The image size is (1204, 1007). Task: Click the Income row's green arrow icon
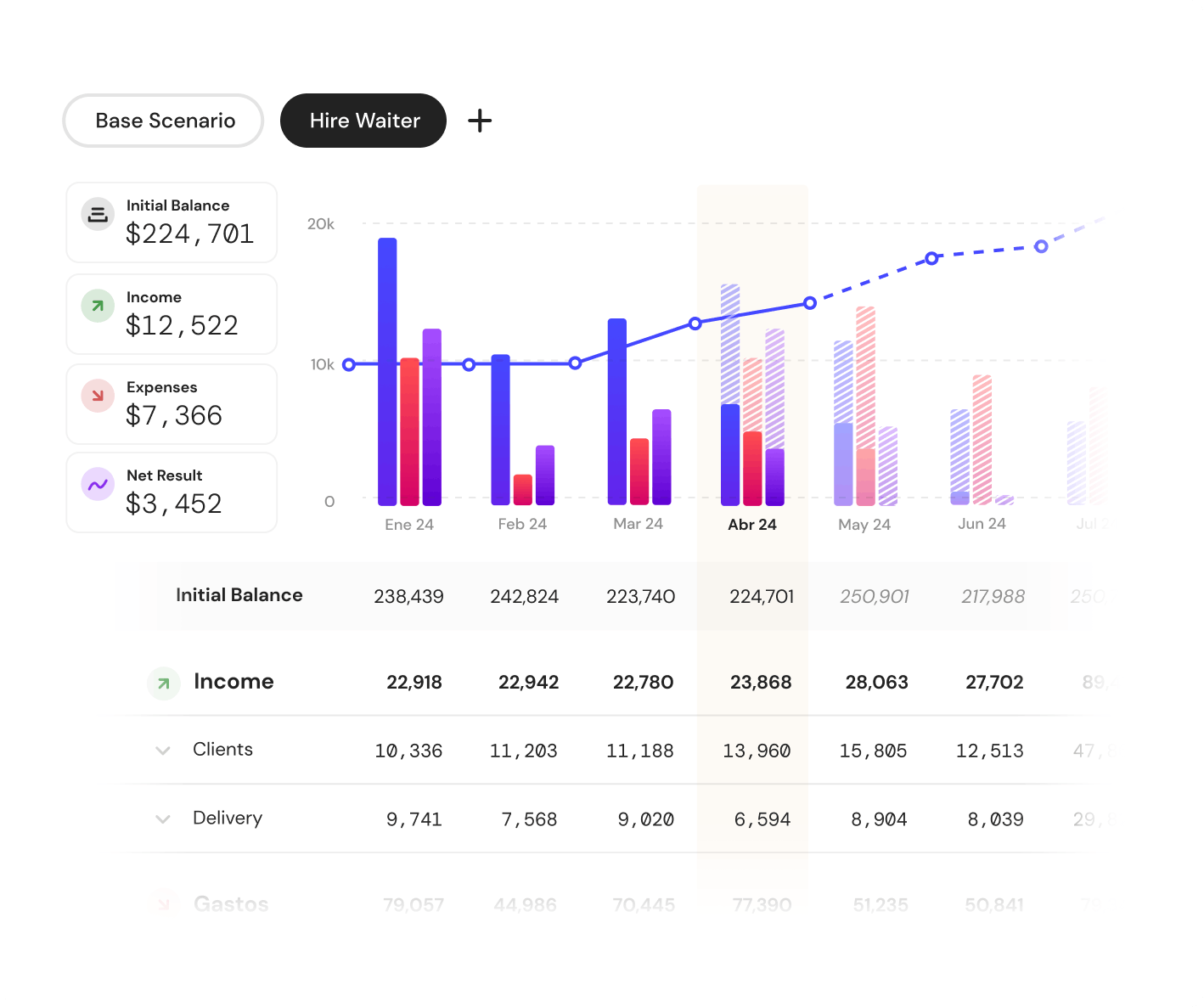point(163,683)
